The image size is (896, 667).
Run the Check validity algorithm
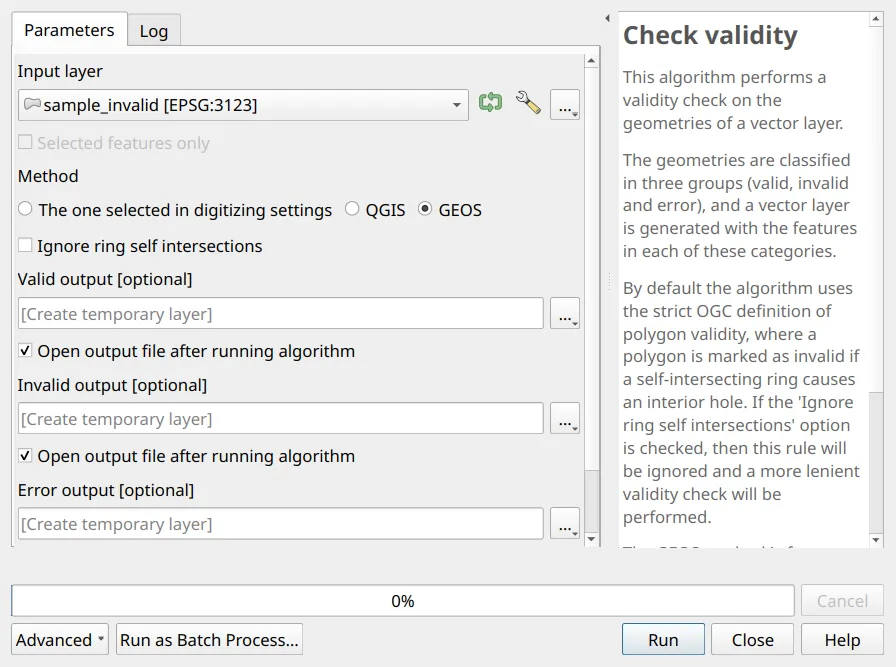pyautogui.click(x=663, y=640)
